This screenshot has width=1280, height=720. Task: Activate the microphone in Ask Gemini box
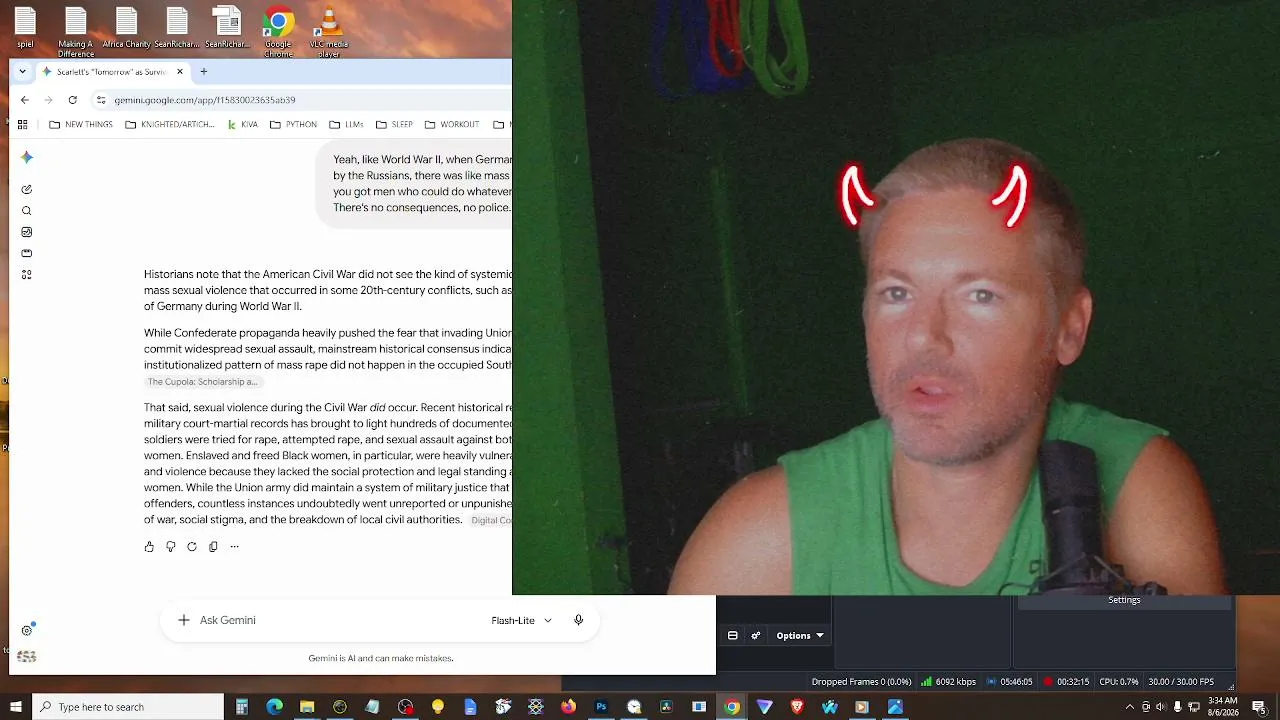578,620
